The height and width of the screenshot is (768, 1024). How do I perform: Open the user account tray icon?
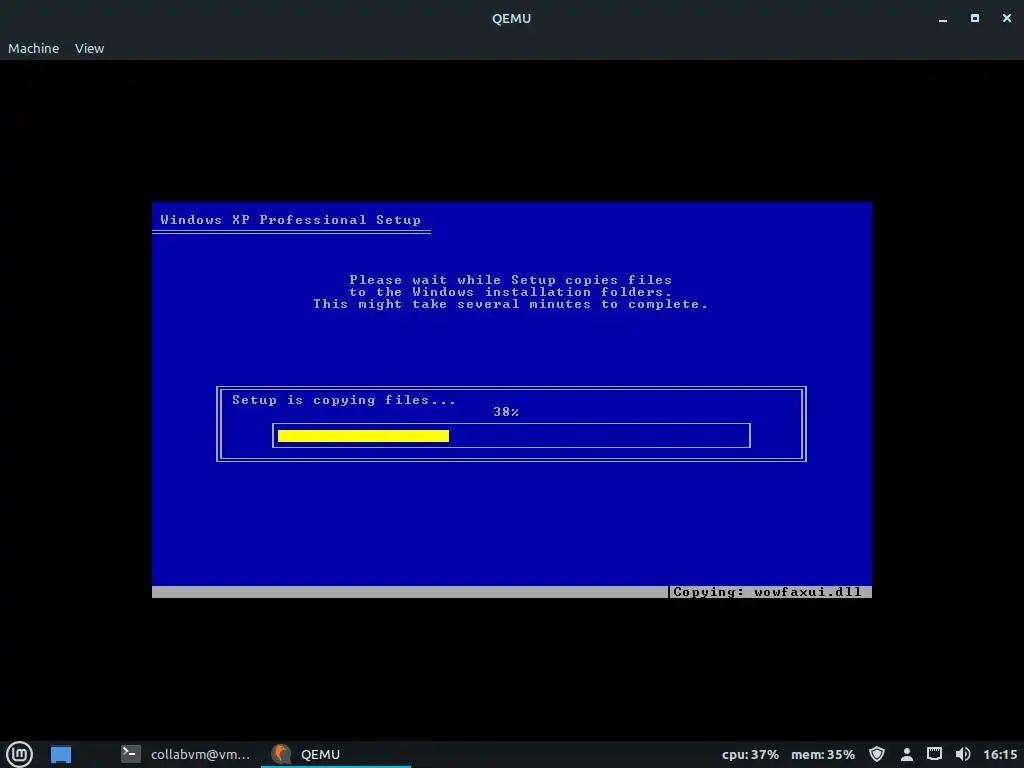point(906,754)
